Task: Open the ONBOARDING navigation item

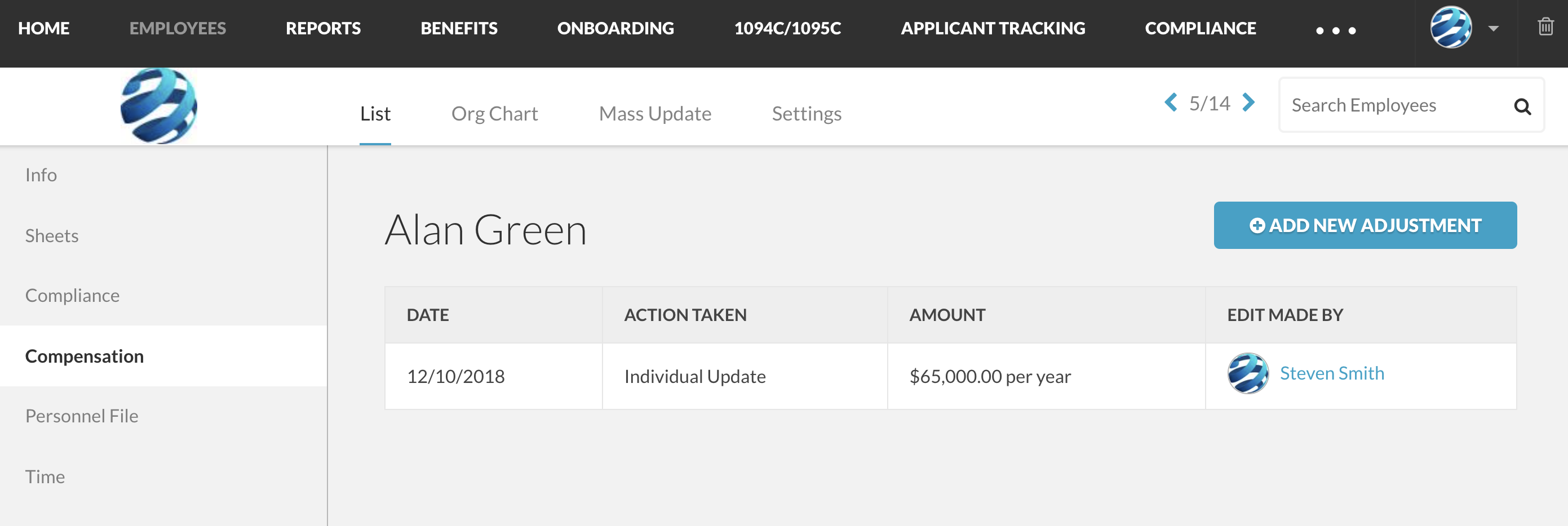Action: pyautogui.click(x=615, y=28)
